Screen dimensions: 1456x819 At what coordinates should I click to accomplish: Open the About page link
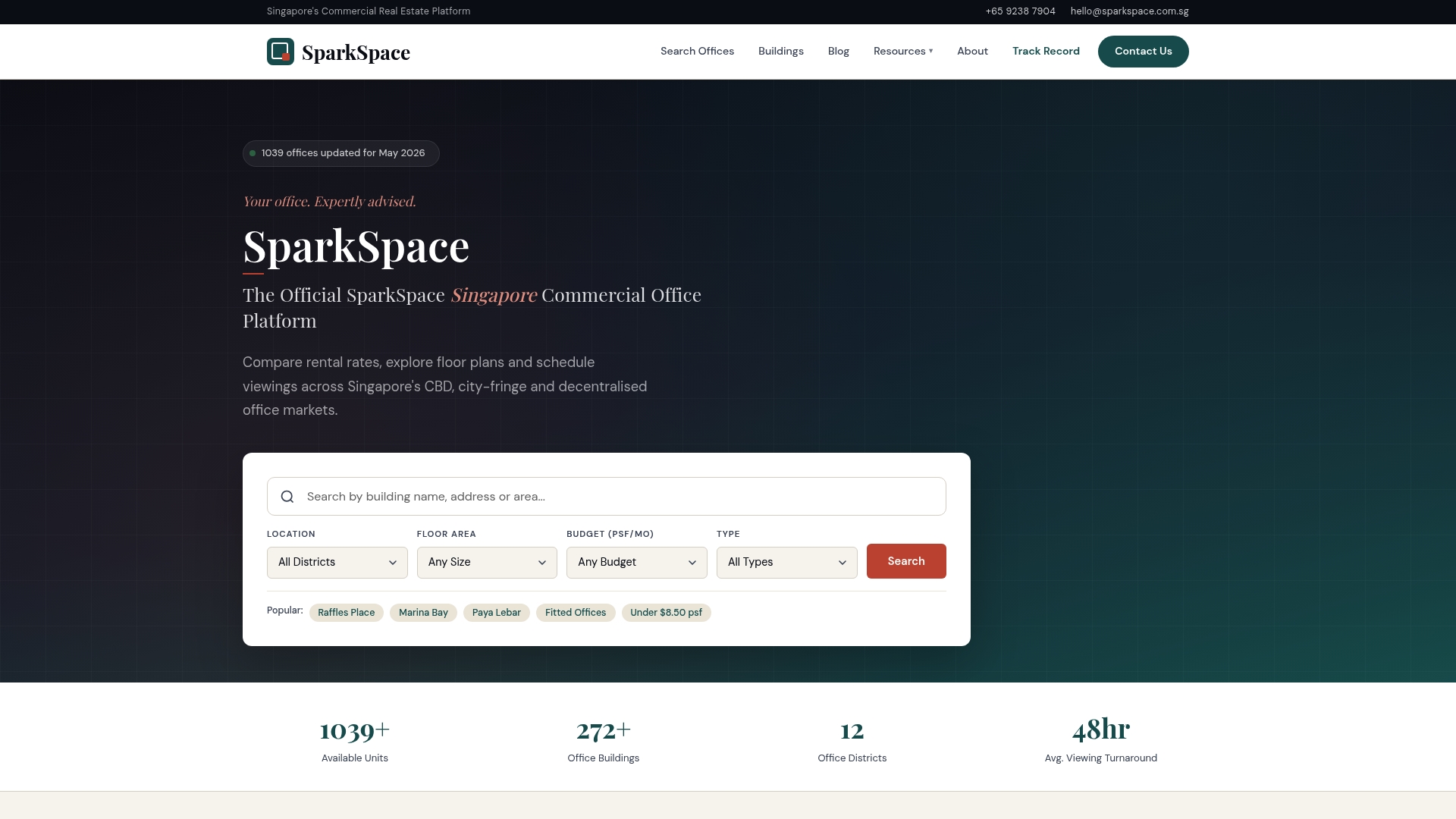[x=972, y=52]
